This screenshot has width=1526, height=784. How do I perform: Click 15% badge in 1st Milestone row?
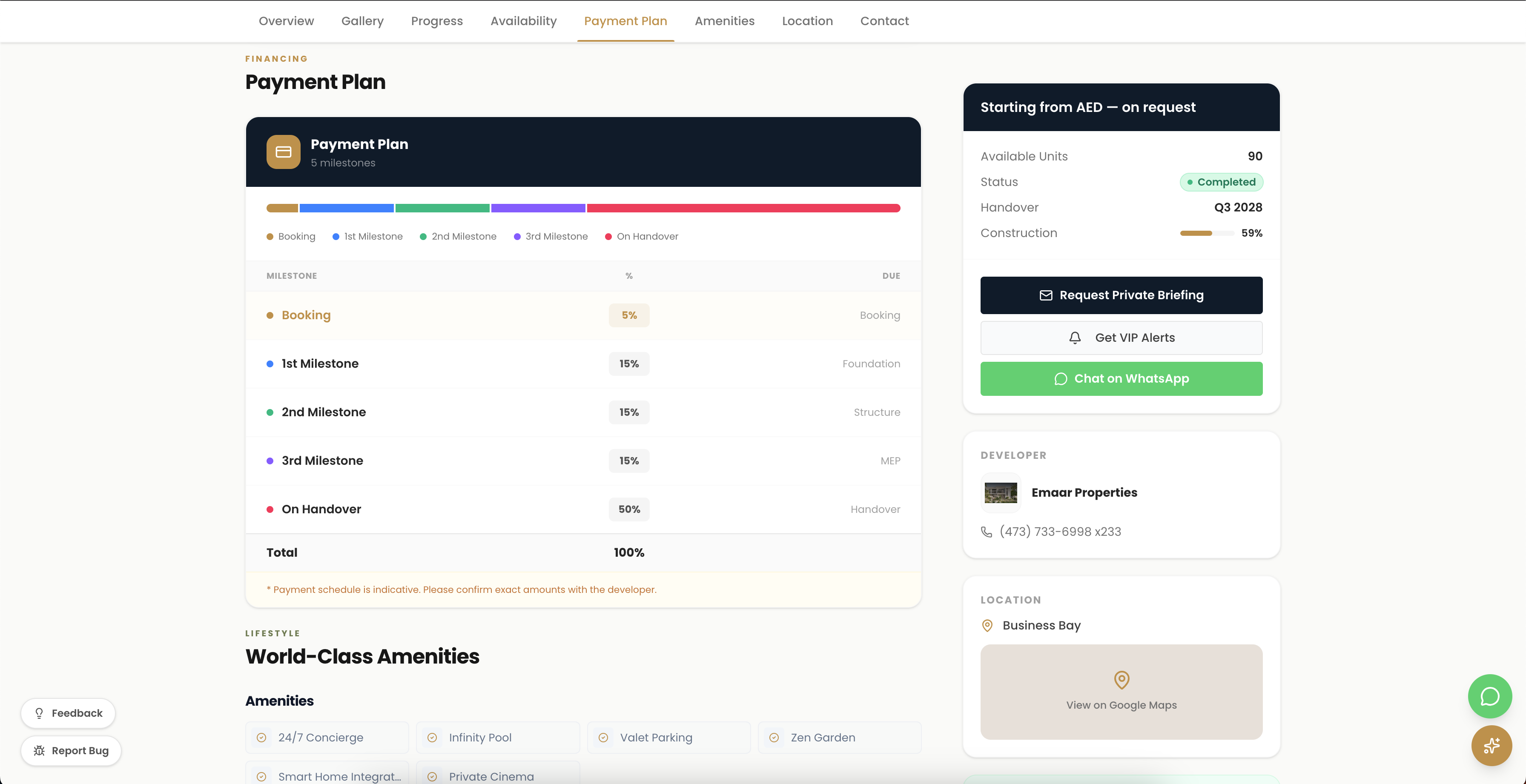[629, 364]
